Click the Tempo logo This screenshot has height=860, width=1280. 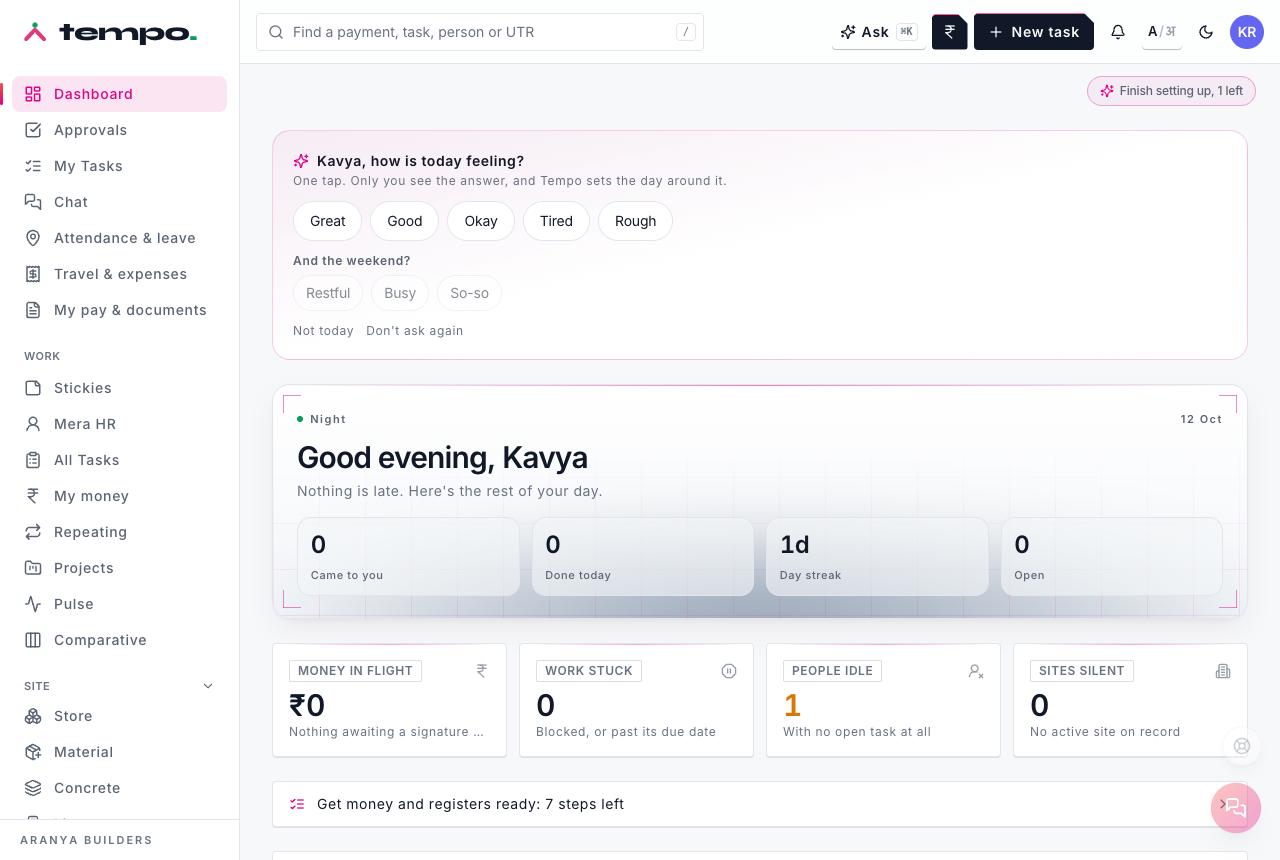(x=110, y=32)
